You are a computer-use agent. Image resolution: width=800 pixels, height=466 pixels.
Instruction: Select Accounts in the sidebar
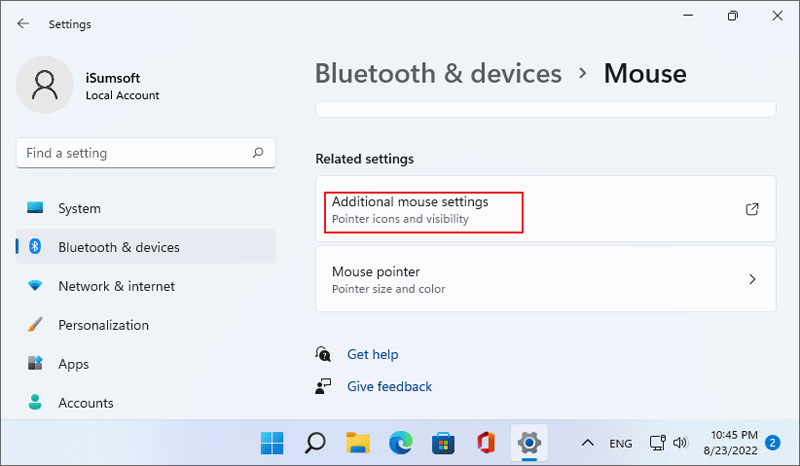pyautogui.click(x=146, y=402)
